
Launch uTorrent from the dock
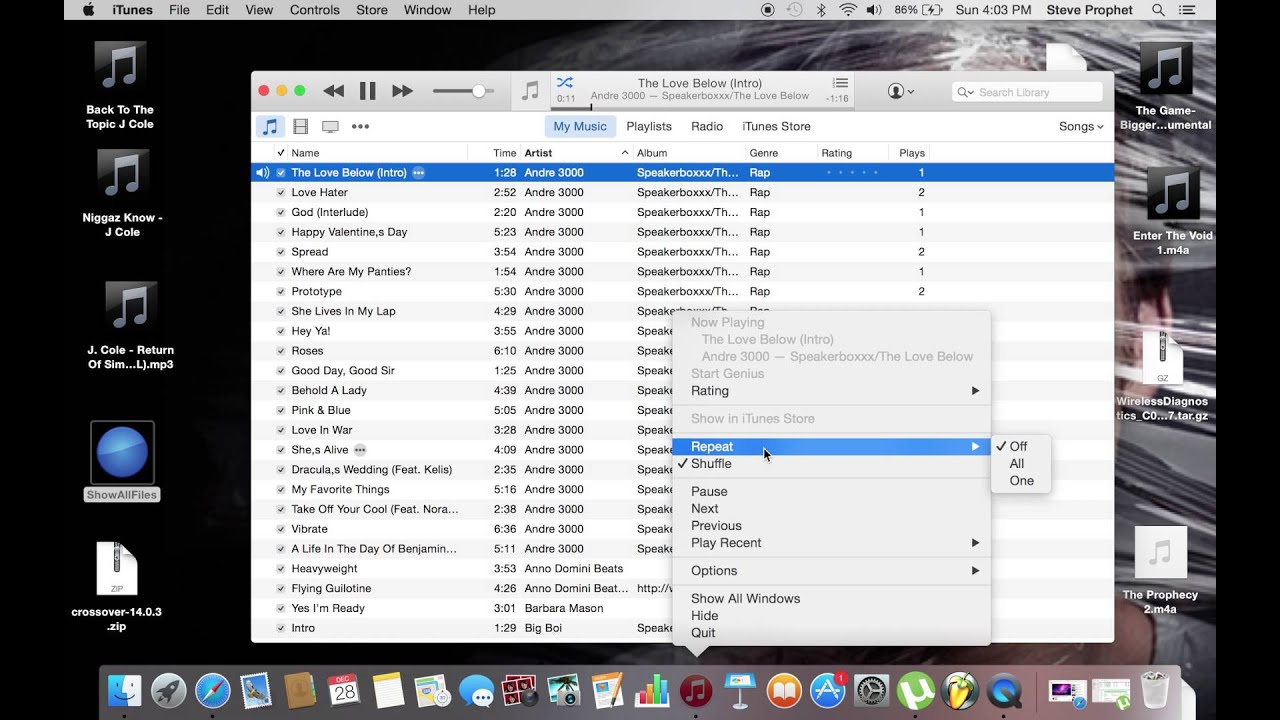[x=916, y=690]
